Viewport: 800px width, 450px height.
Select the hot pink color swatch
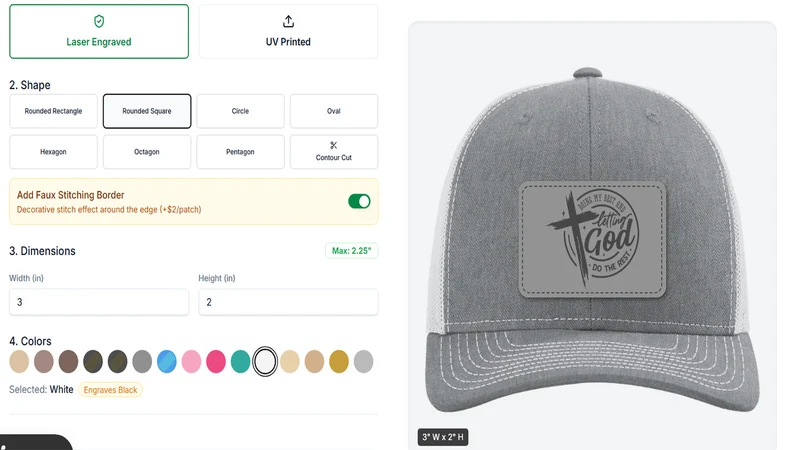point(216,362)
